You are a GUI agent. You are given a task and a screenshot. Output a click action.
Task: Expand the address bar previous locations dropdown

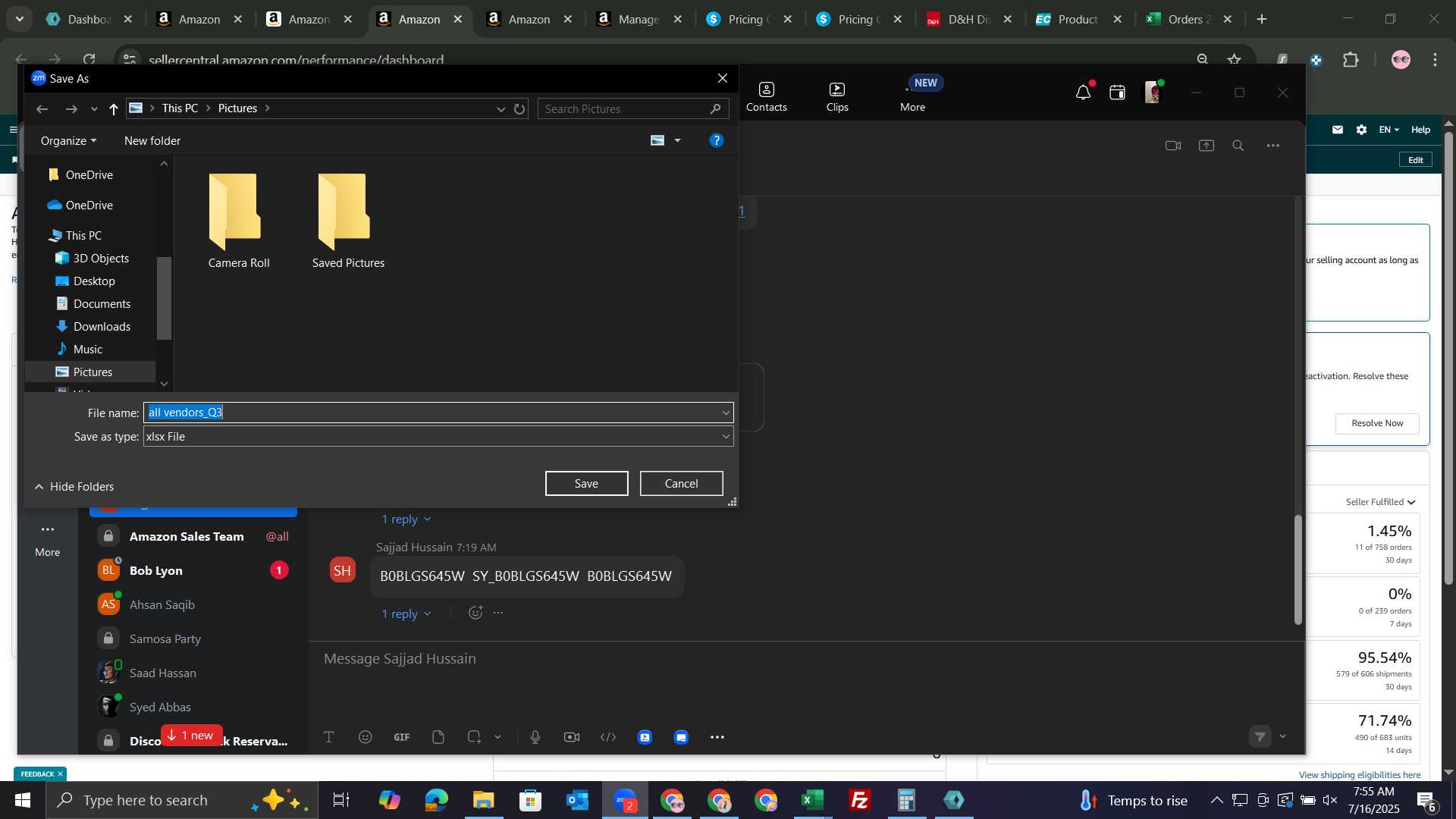tap(500, 108)
